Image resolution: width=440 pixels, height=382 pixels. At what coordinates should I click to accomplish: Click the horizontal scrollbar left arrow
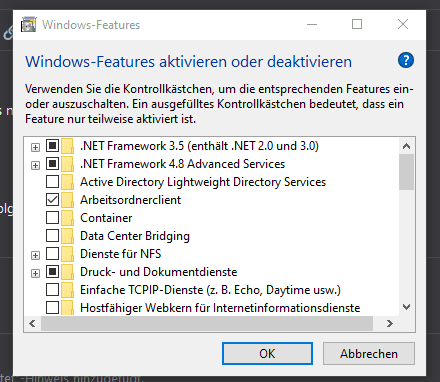tap(32, 323)
